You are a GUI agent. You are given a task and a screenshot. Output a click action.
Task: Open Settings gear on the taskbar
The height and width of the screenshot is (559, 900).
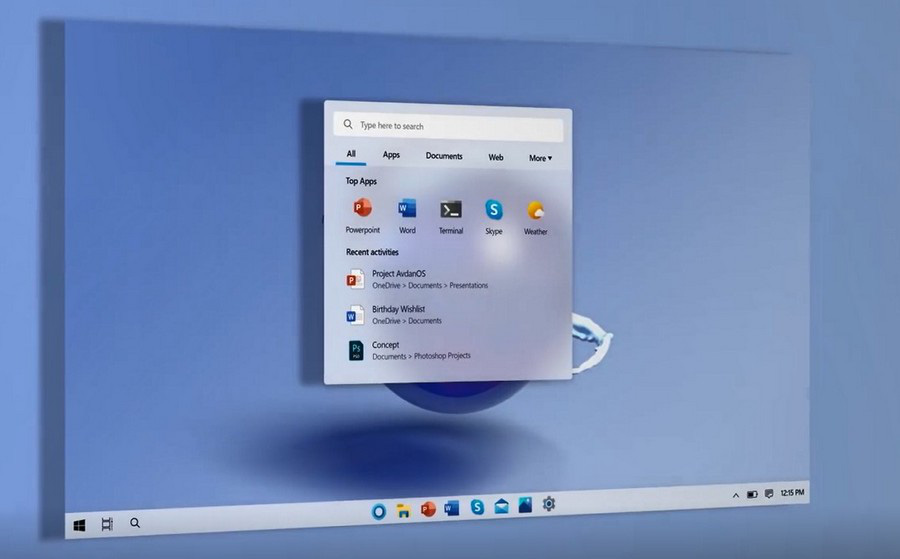click(549, 503)
